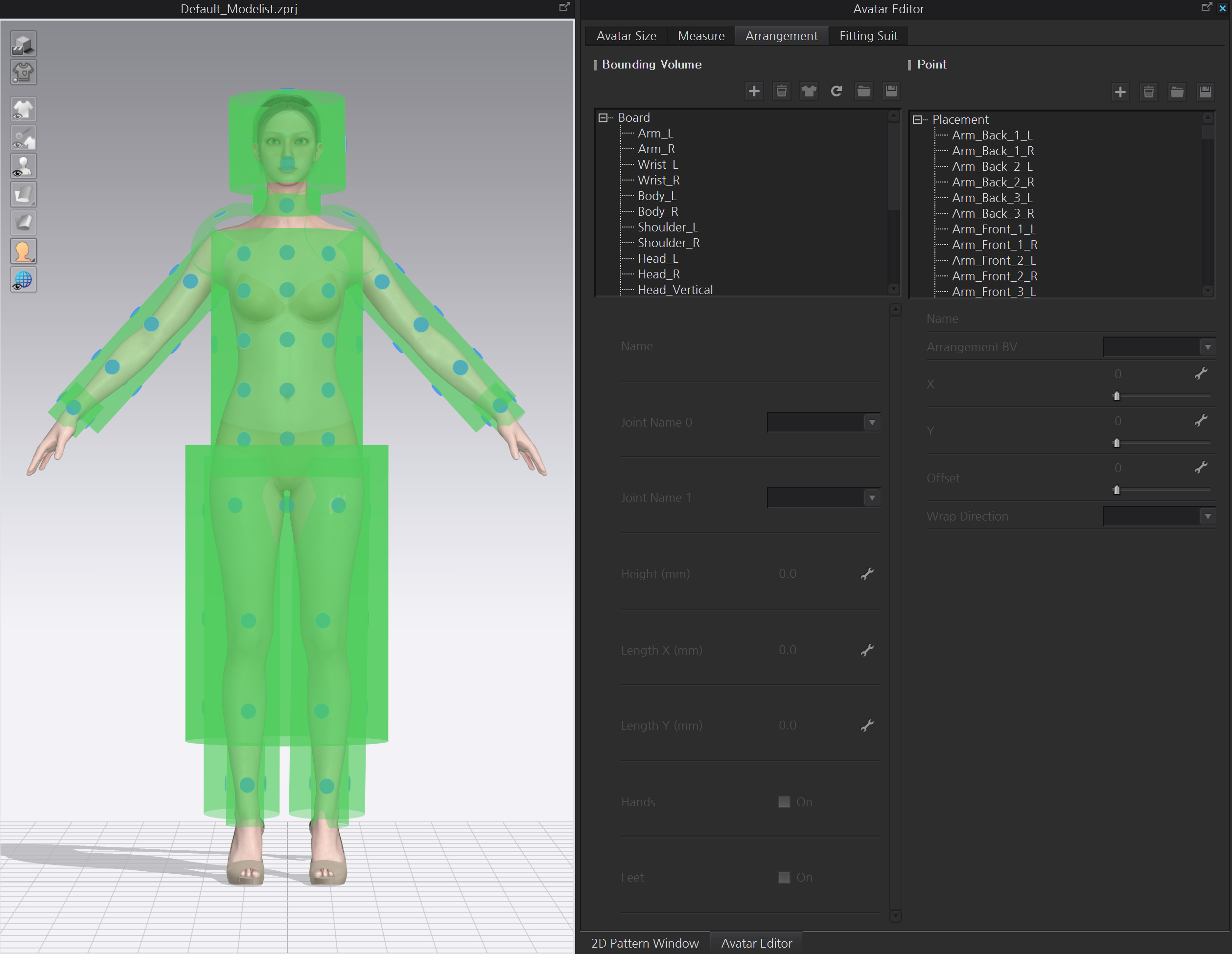Click the Show Avatar eye icon

tap(23, 166)
